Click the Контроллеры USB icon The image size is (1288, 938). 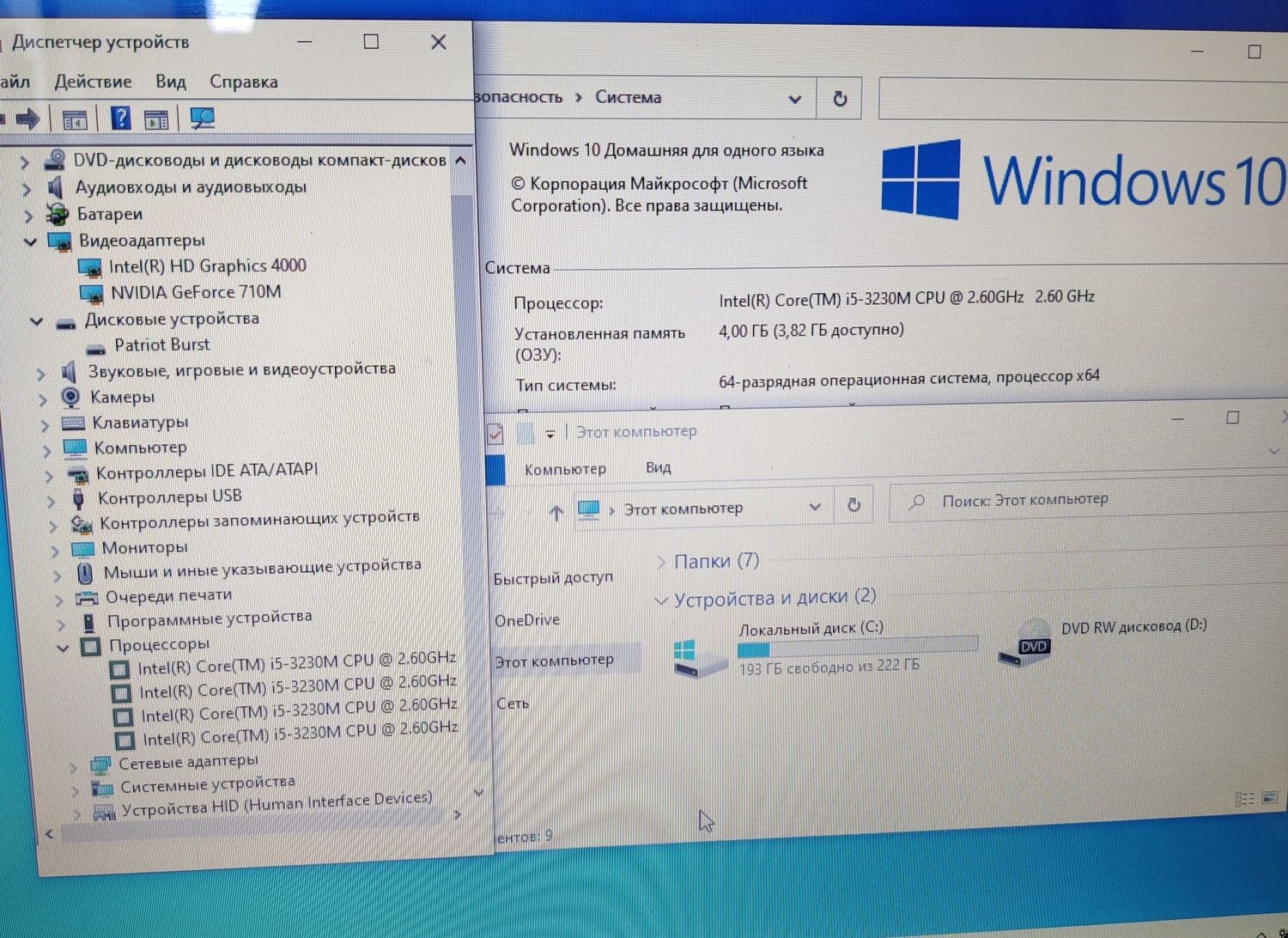pos(78,498)
